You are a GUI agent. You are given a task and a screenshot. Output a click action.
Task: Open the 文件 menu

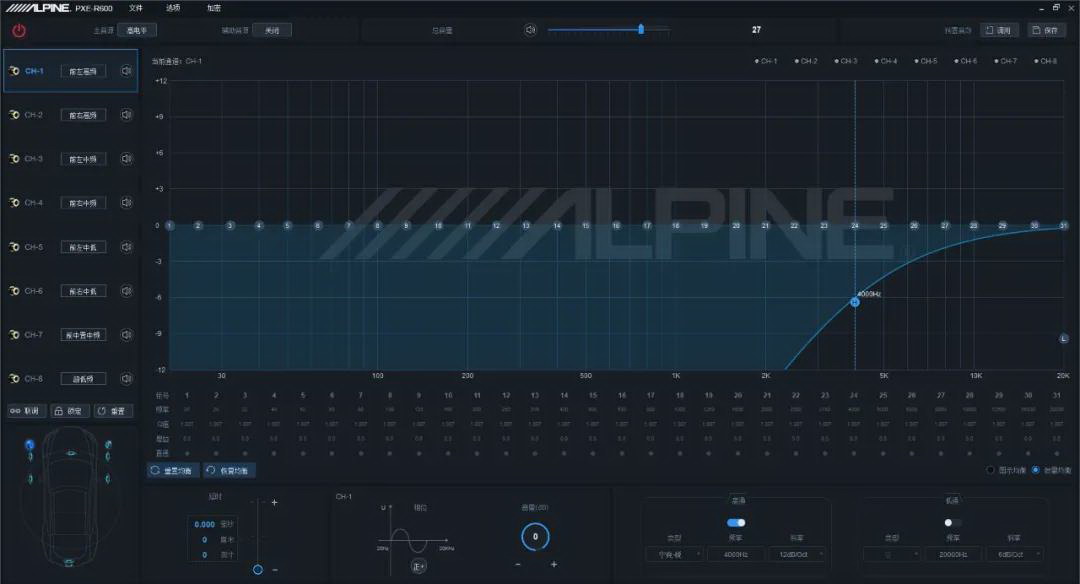tap(136, 8)
